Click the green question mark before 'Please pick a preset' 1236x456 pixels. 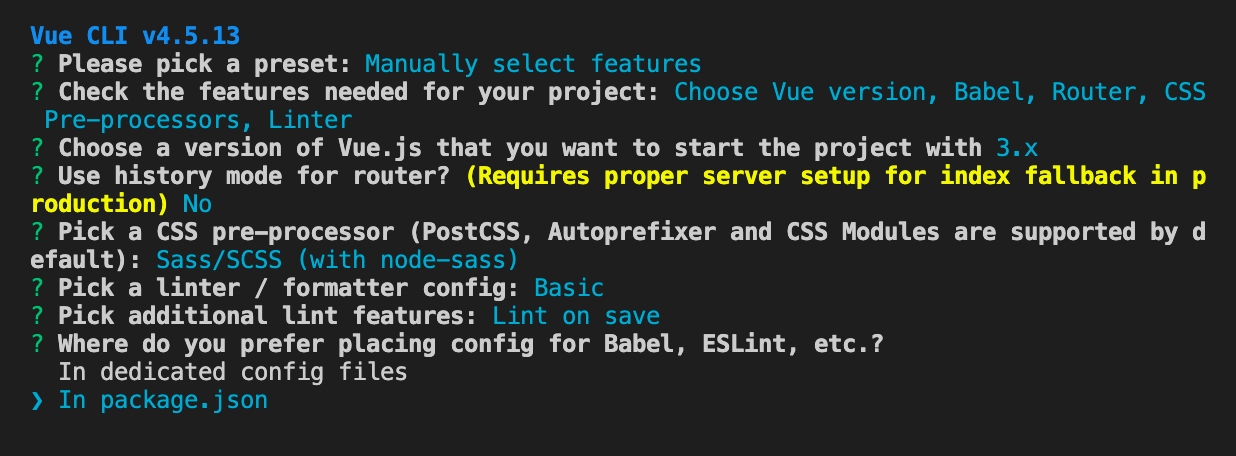[37, 64]
